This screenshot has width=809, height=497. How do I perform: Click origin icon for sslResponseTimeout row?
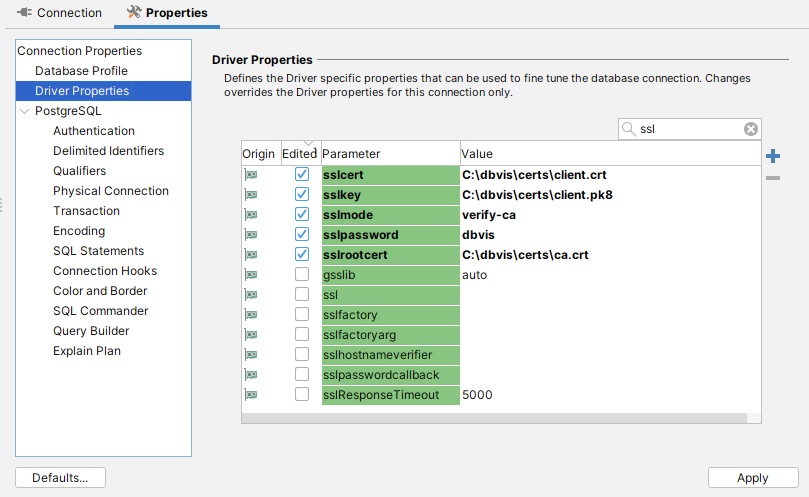pyautogui.click(x=251, y=395)
